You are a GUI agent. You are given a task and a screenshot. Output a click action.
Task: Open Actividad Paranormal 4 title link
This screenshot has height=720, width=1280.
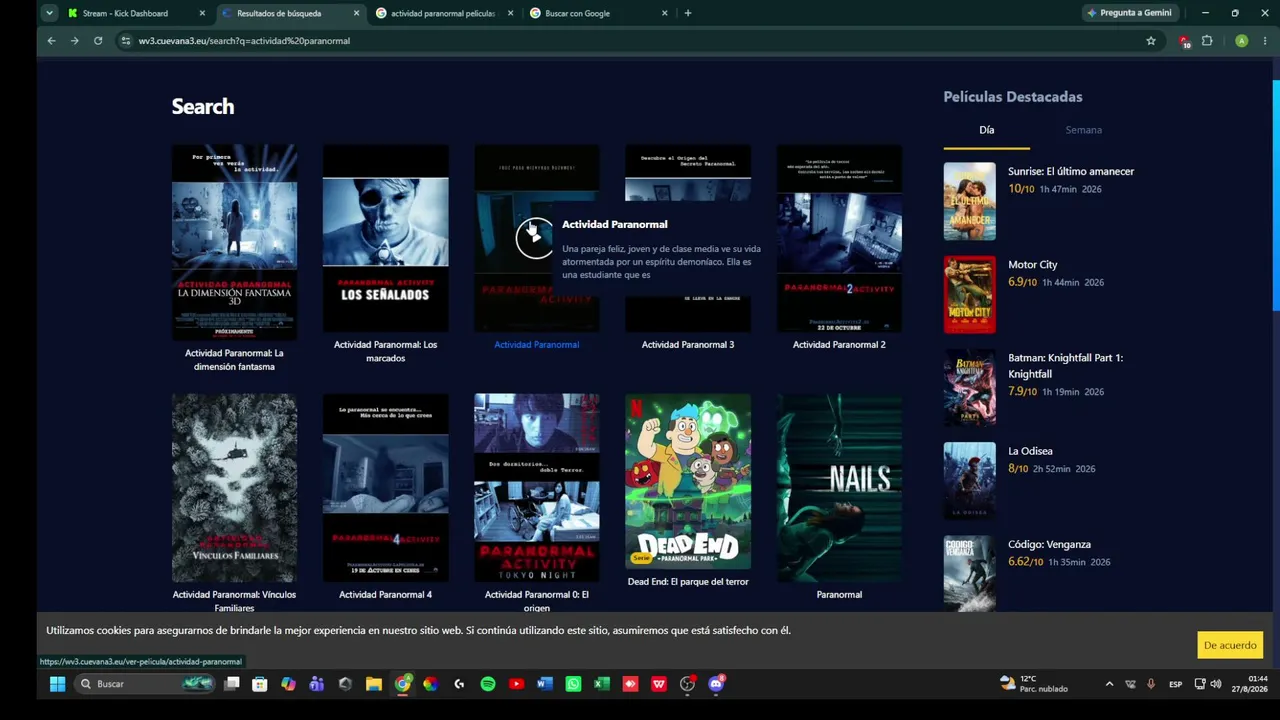(385, 595)
